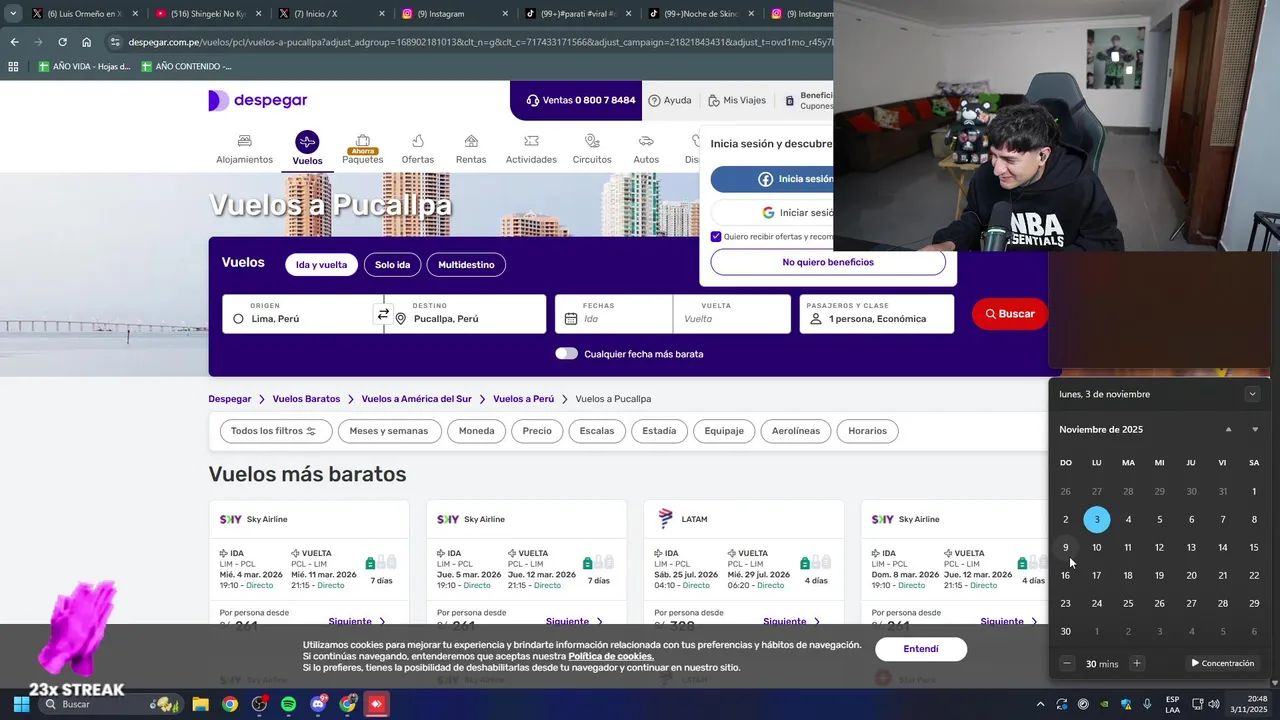
Task: Select 15 November in the calendar
Action: (1253, 547)
